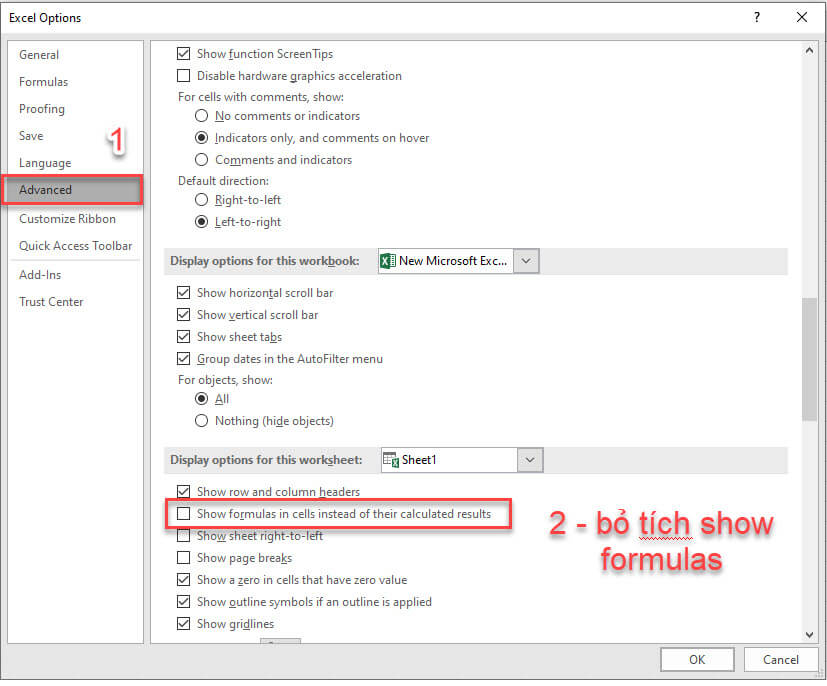
Task: Click the New Microsoft Exc... workbook combo box
Action: (458, 261)
